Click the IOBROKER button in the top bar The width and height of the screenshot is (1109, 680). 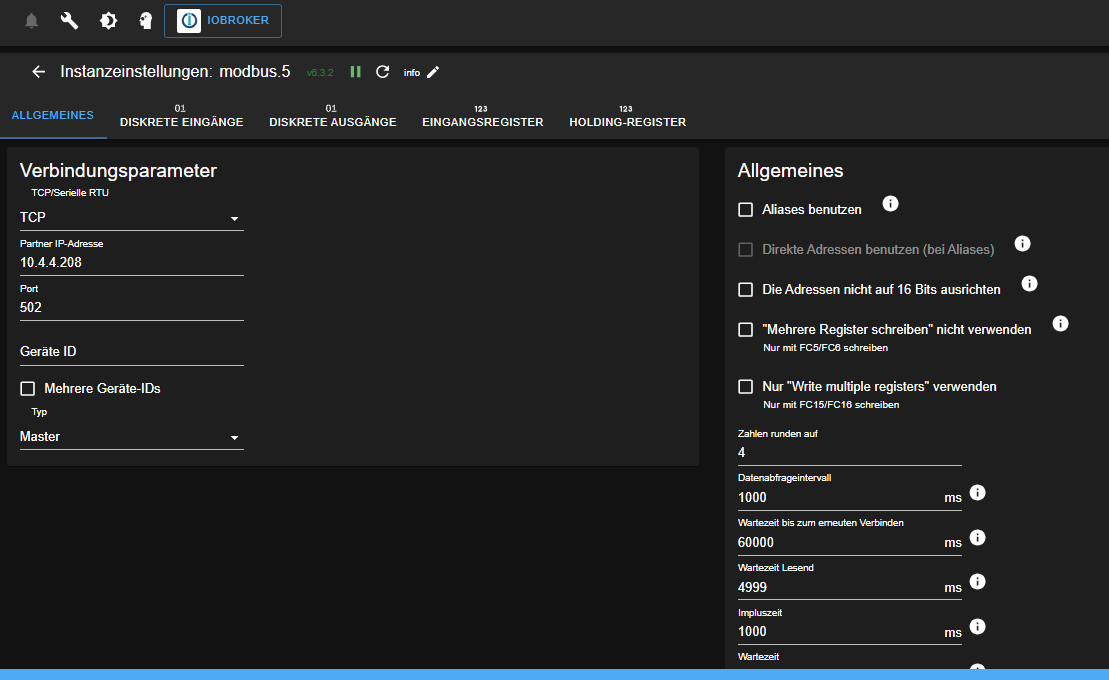(x=222, y=20)
